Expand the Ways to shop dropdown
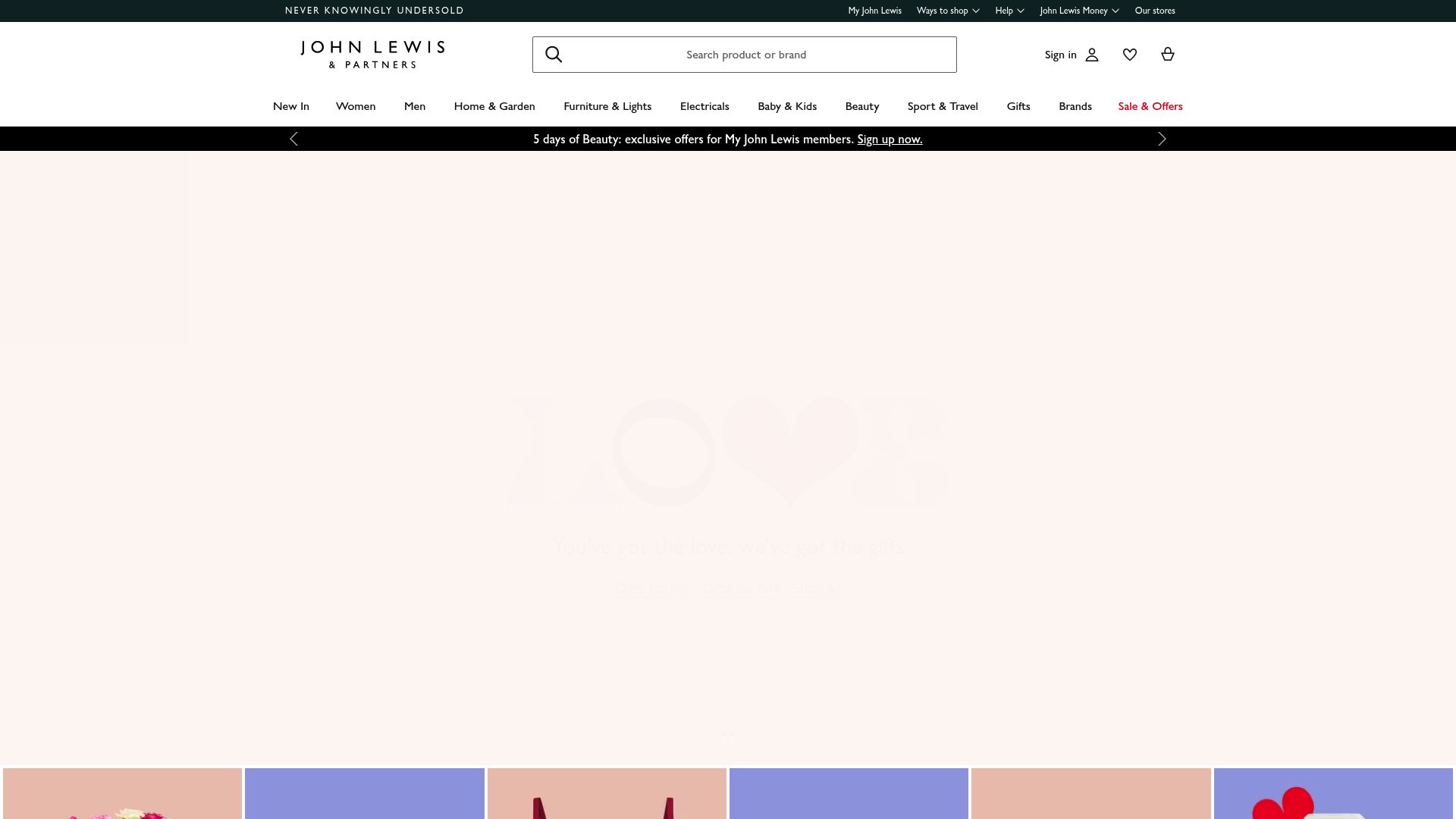1456x819 pixels. [x=948, y=11]
